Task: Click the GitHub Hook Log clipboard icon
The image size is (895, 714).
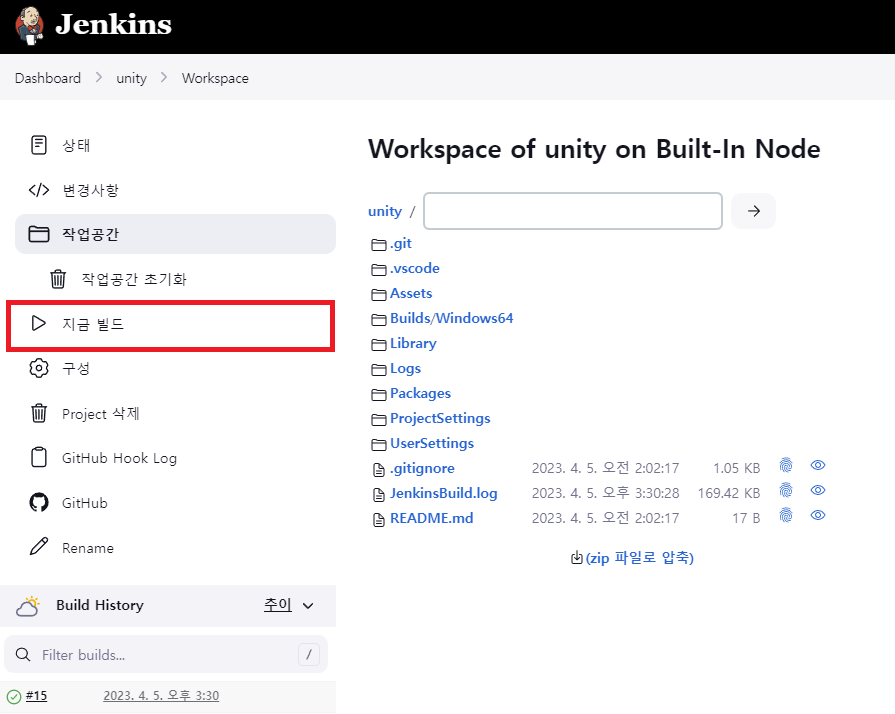Action: (39, 457)
